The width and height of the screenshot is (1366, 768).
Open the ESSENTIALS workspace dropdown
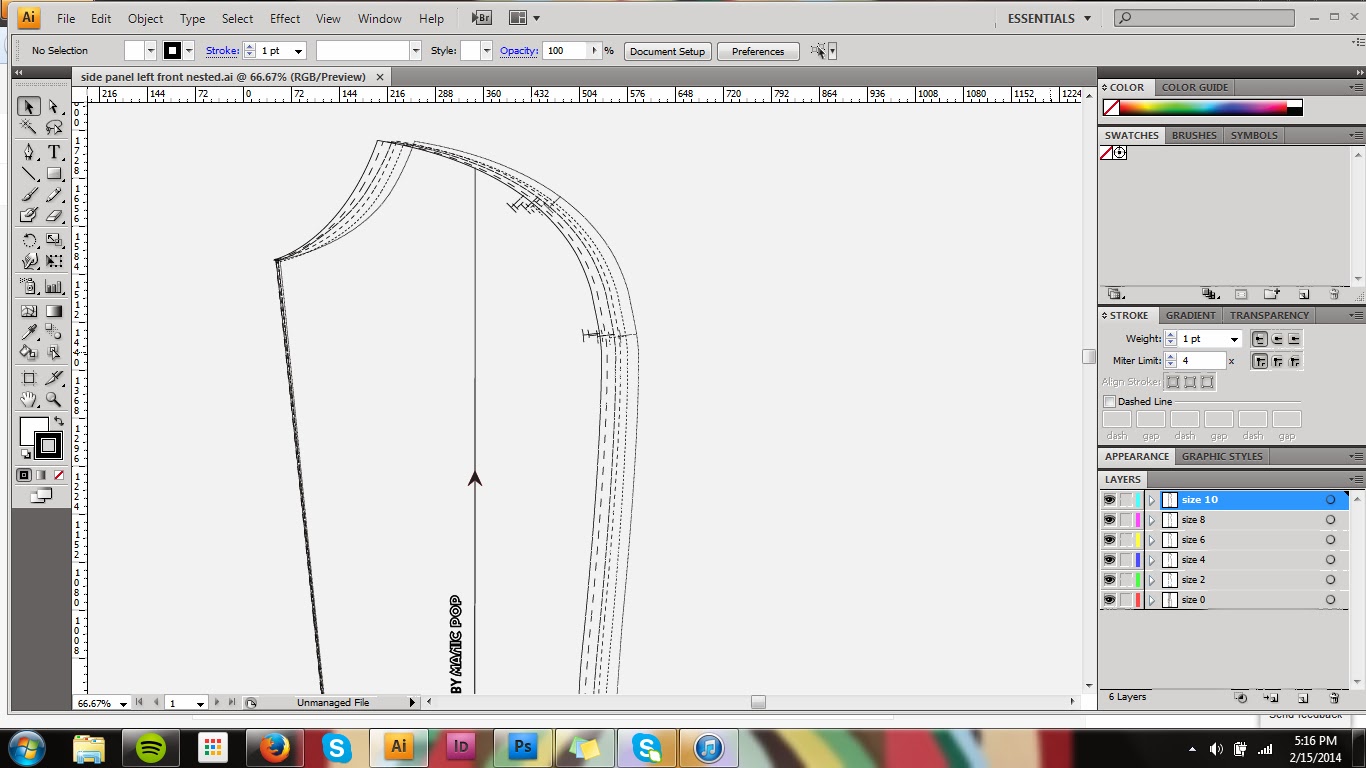[x=1048, y=18]
